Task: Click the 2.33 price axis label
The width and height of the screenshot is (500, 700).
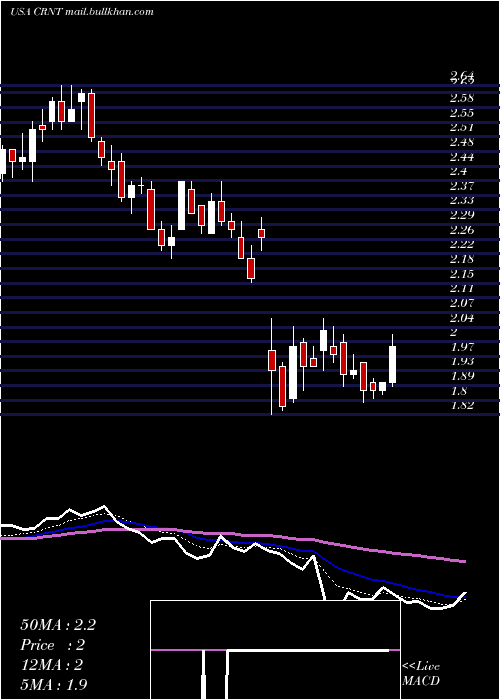Action: [462, 200]
